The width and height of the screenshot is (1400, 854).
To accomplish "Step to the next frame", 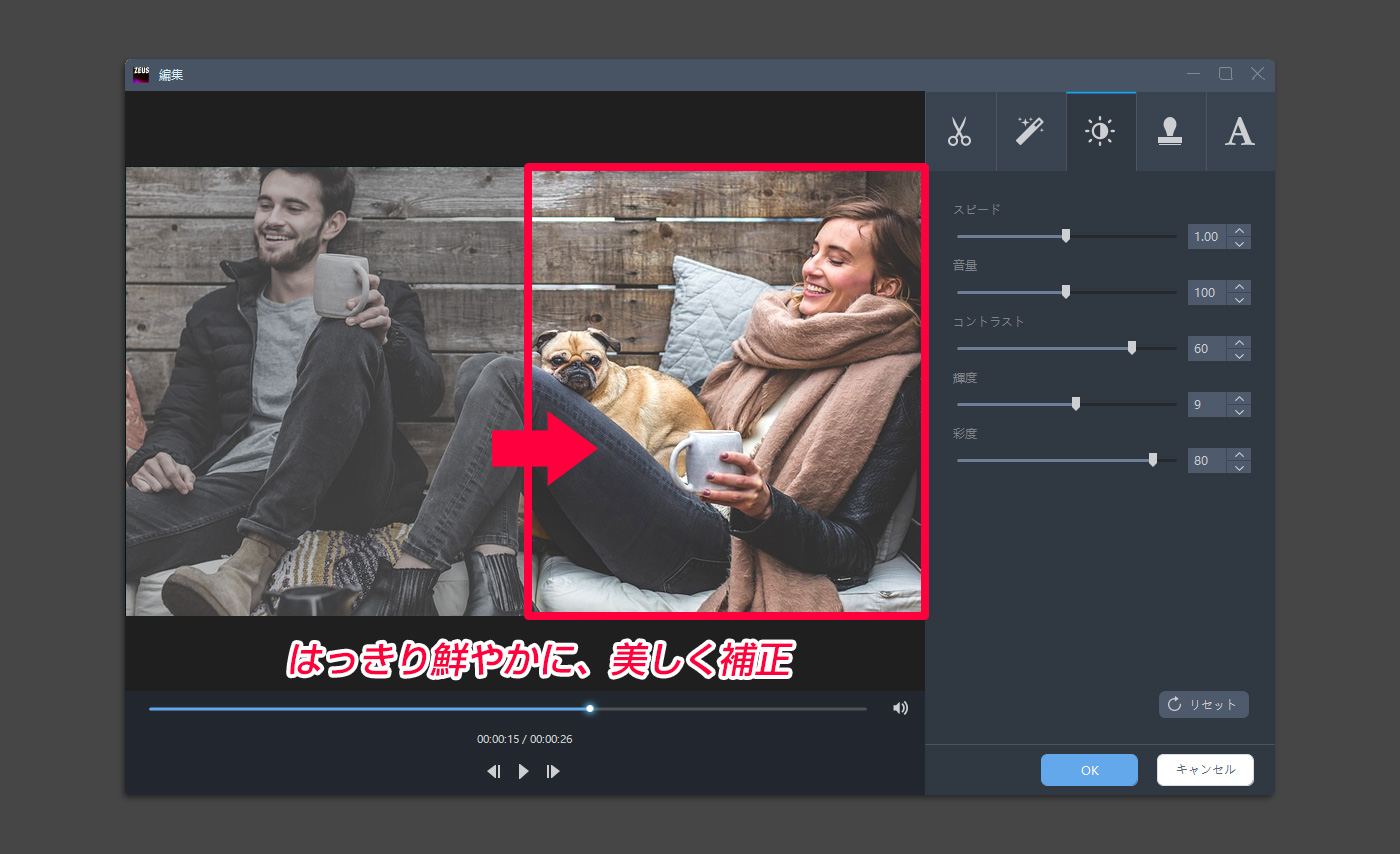I will coord(553,771).
